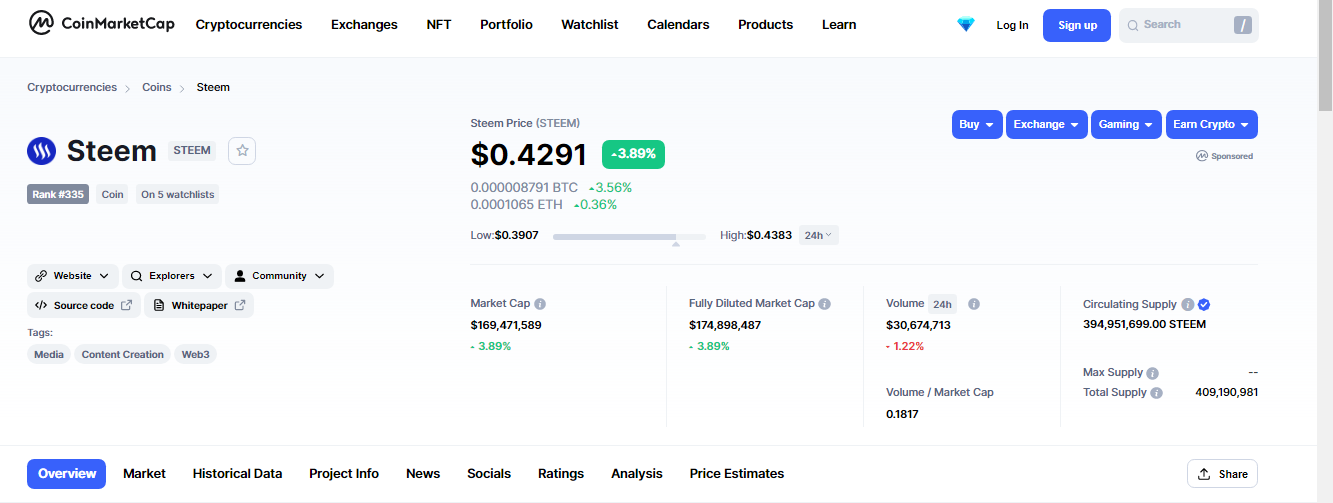Image resolution: width=1333 pixels, height=503 pixels.
Task: Click the Whitepaper external link icon
Action: point(240,305)
